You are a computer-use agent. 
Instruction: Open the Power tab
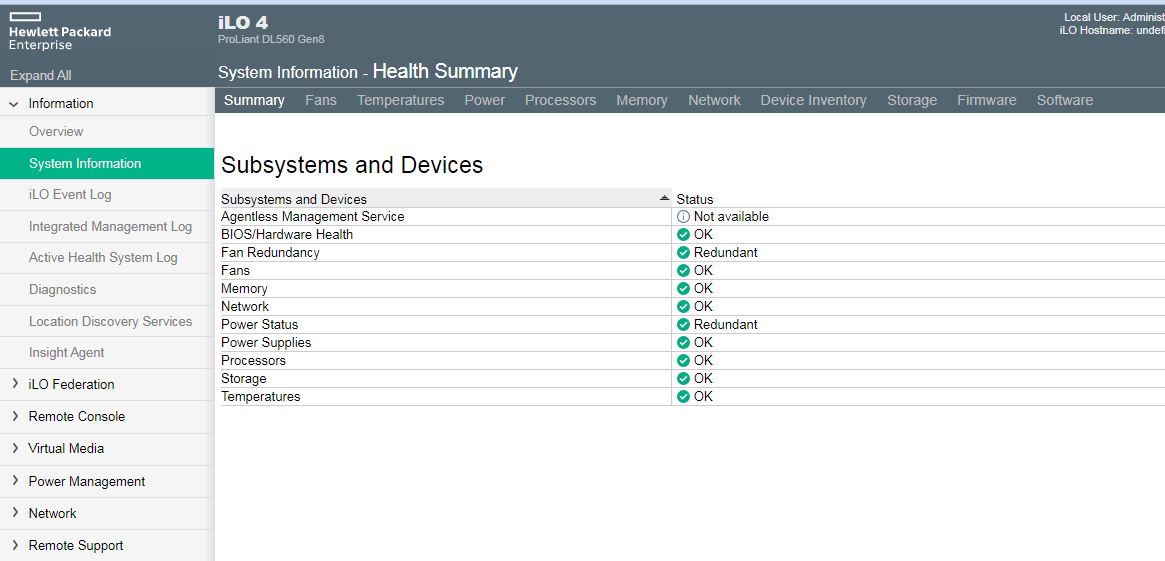pos(484,100)
